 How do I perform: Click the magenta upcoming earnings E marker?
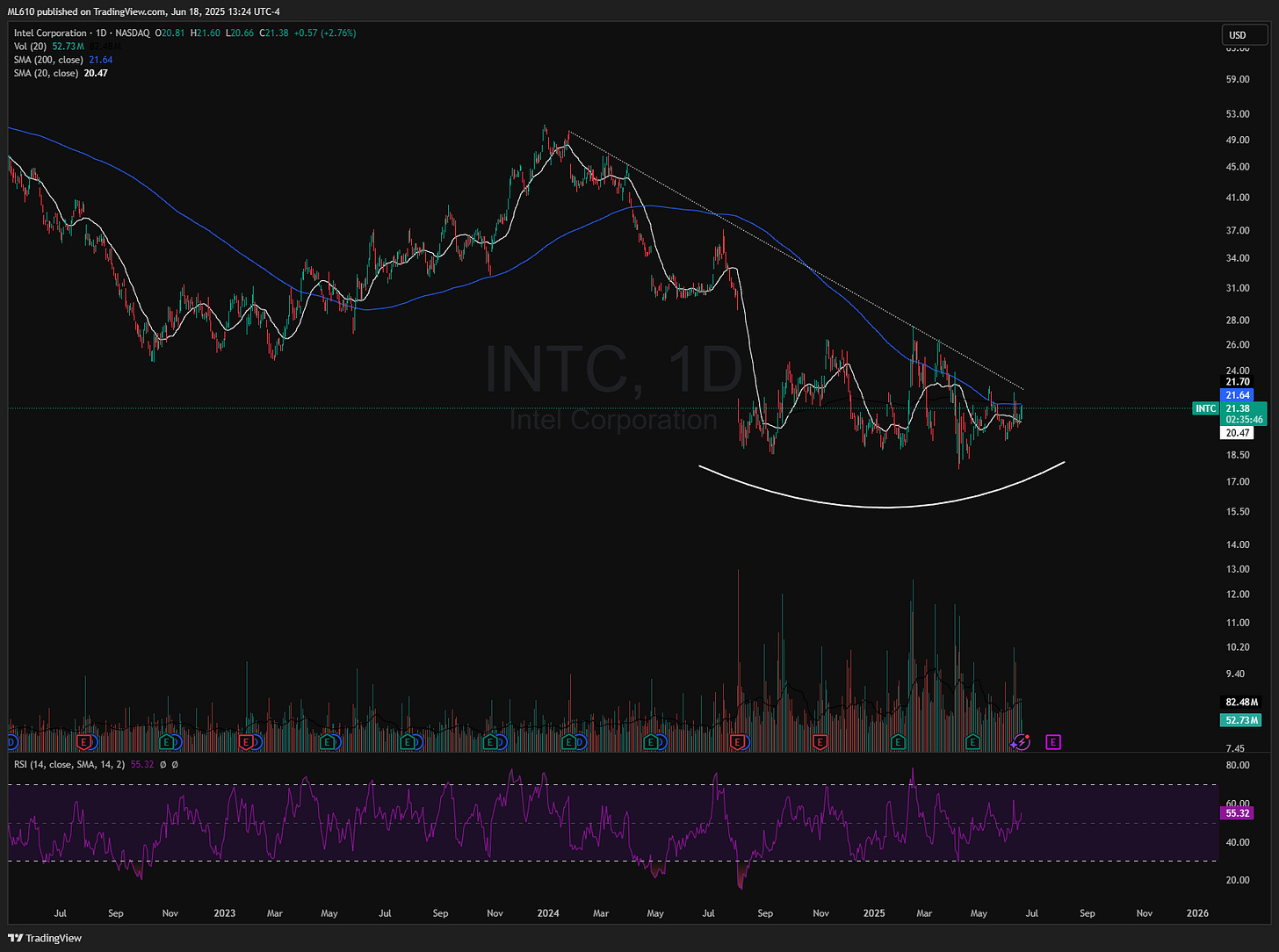[1053, 742]
